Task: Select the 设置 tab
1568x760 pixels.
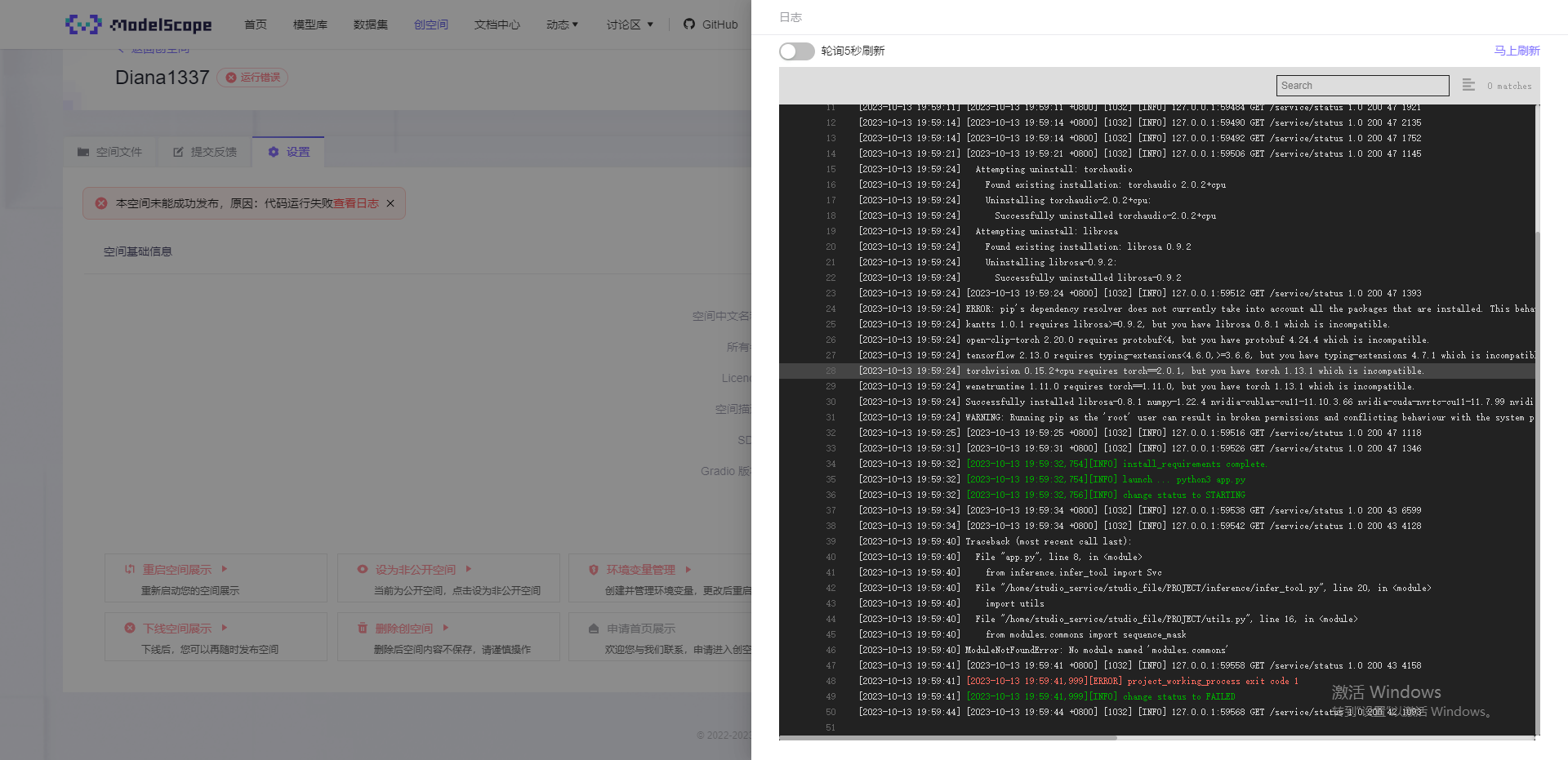Action: (x=289, y=152)
